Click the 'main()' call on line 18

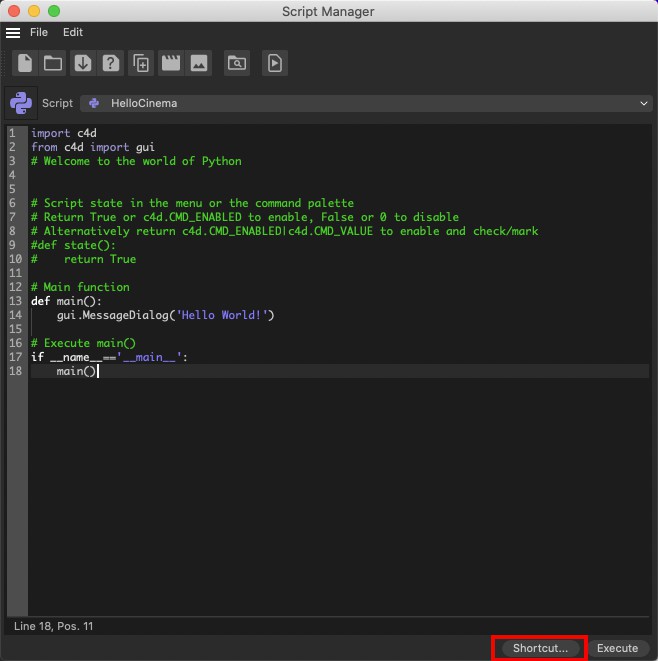click(76, 371)
